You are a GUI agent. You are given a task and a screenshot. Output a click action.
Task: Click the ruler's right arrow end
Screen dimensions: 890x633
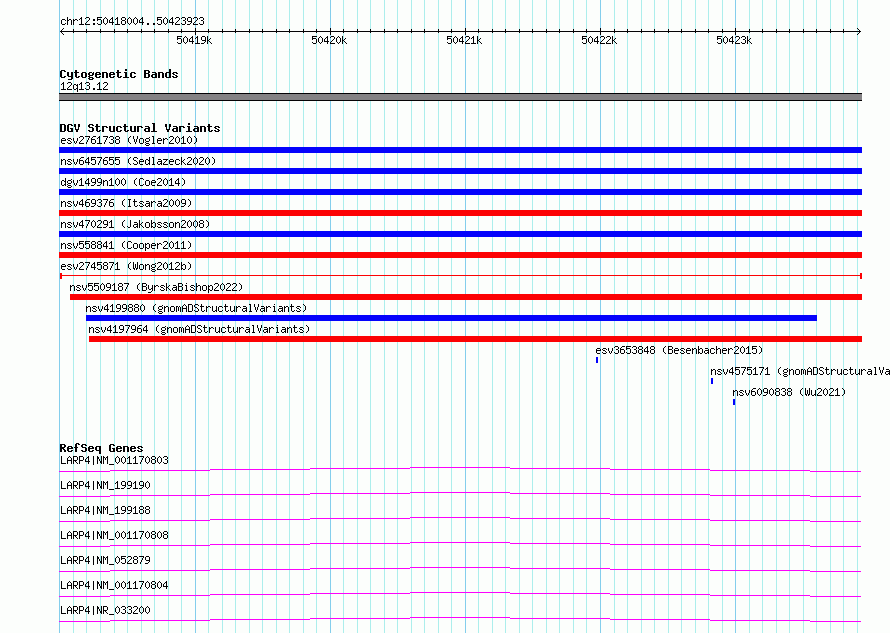click(x=859, y=31)
